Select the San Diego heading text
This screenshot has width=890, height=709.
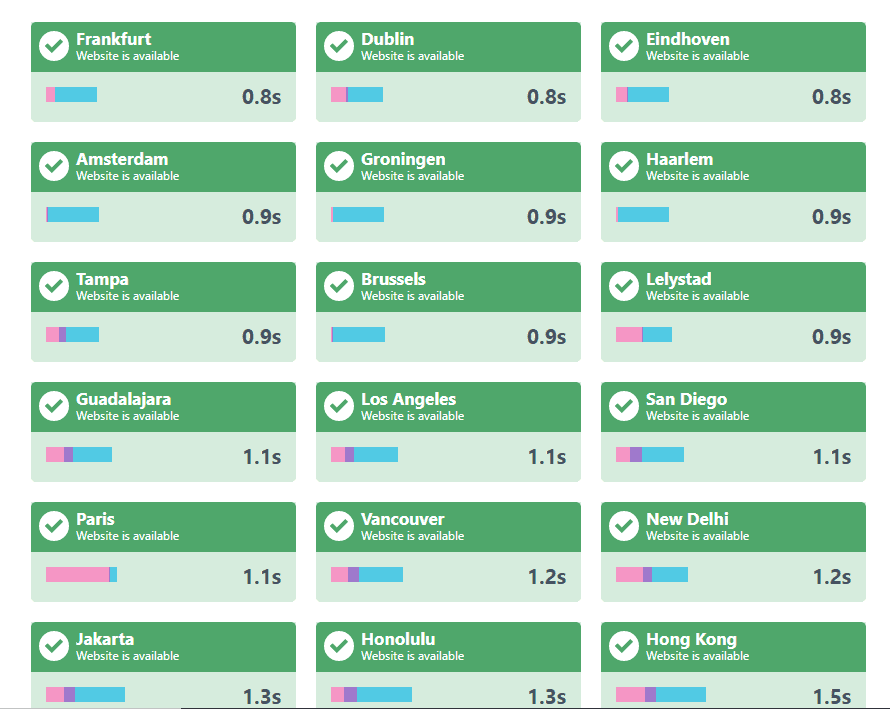(x=686, y=399)
